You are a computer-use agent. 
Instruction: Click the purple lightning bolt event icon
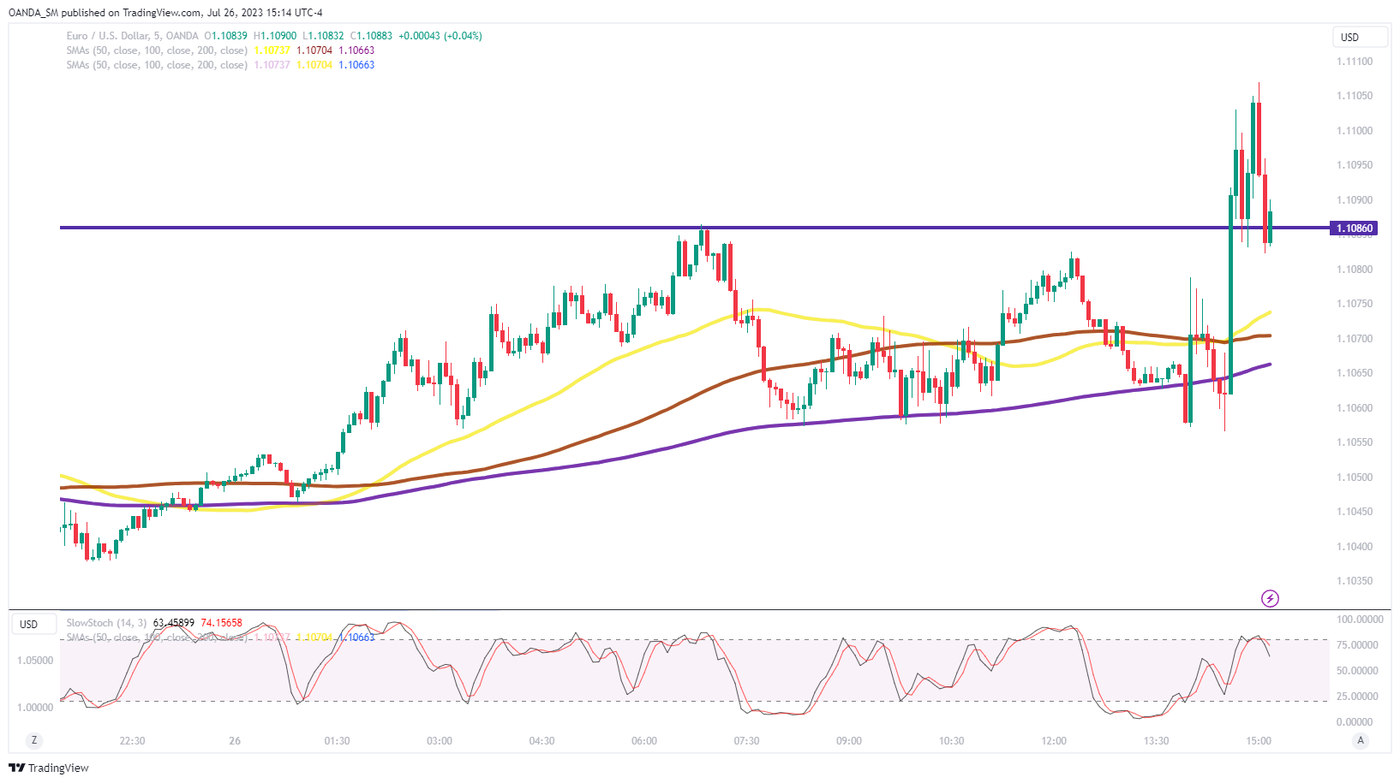[1270, 598]
